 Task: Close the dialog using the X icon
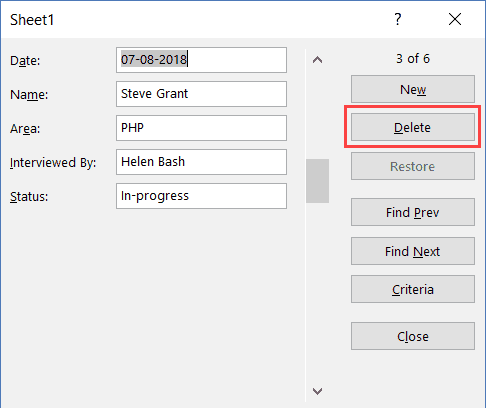coord(455,19)
